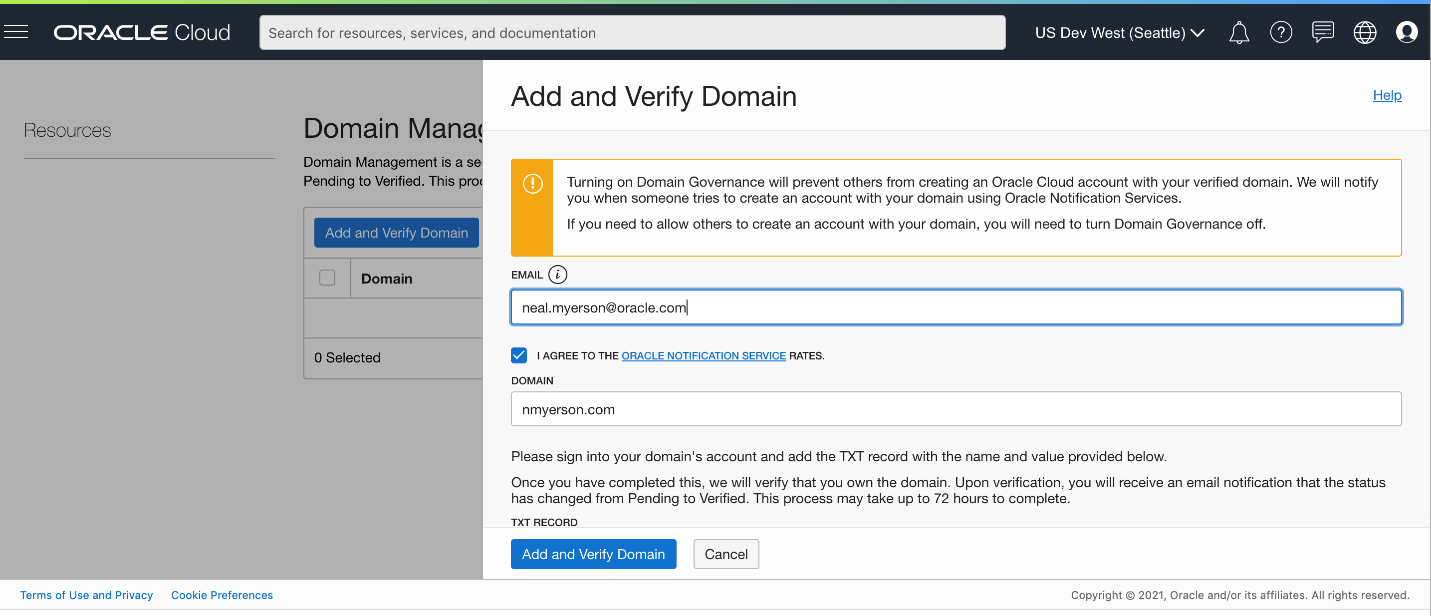Open Cookie Preferences link

[222, 595]
